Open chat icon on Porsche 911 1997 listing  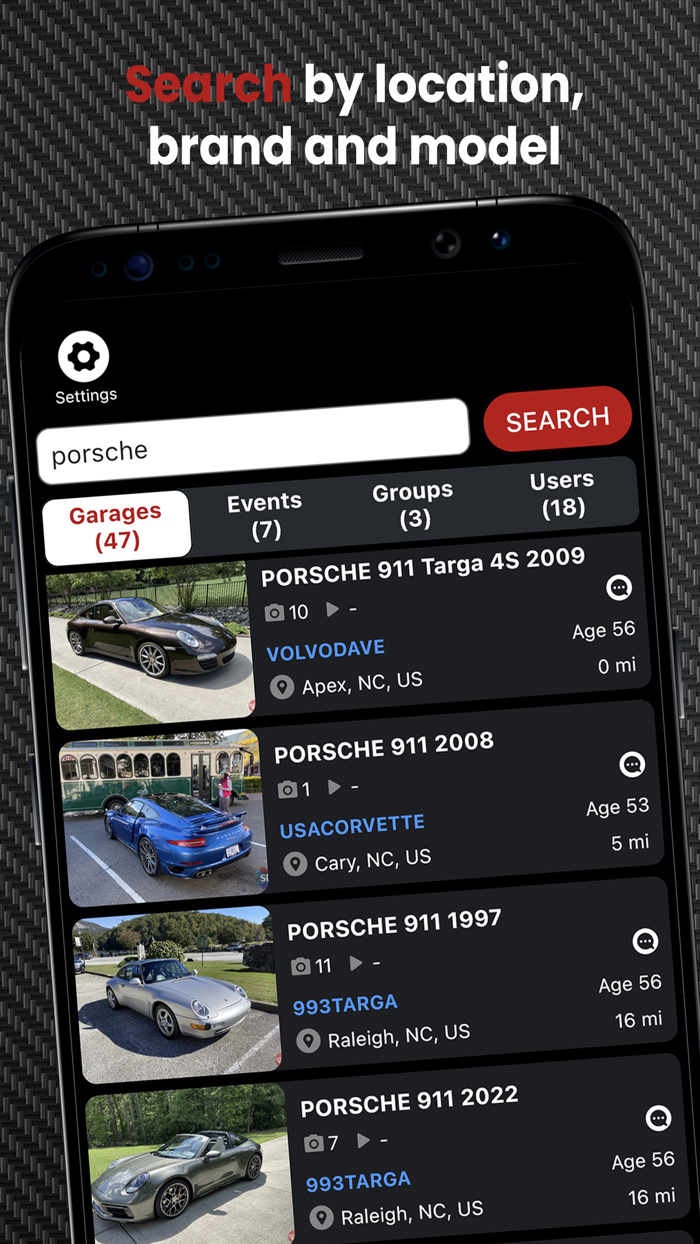click(x=646, y=941)
